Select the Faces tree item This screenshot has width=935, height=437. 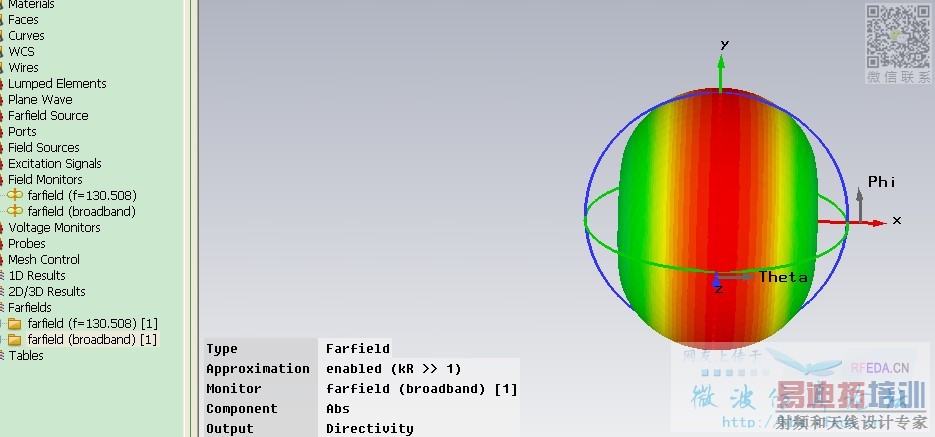(x=23, y=20)
